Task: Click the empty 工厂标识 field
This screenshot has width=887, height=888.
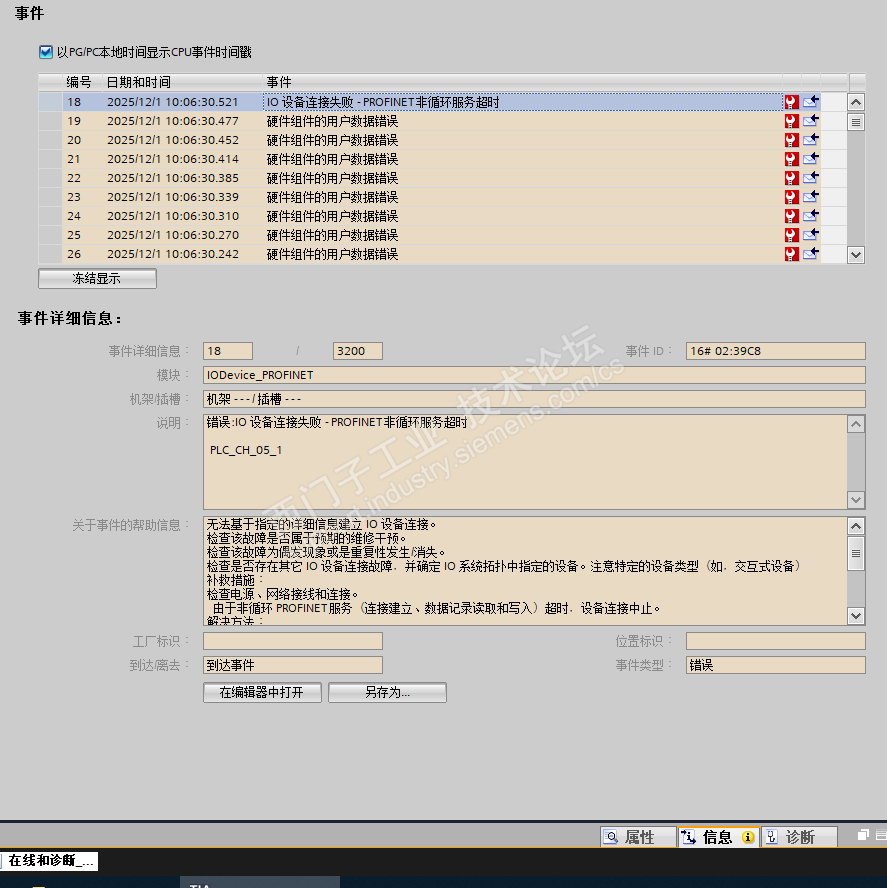Action: tap(293, 641)
